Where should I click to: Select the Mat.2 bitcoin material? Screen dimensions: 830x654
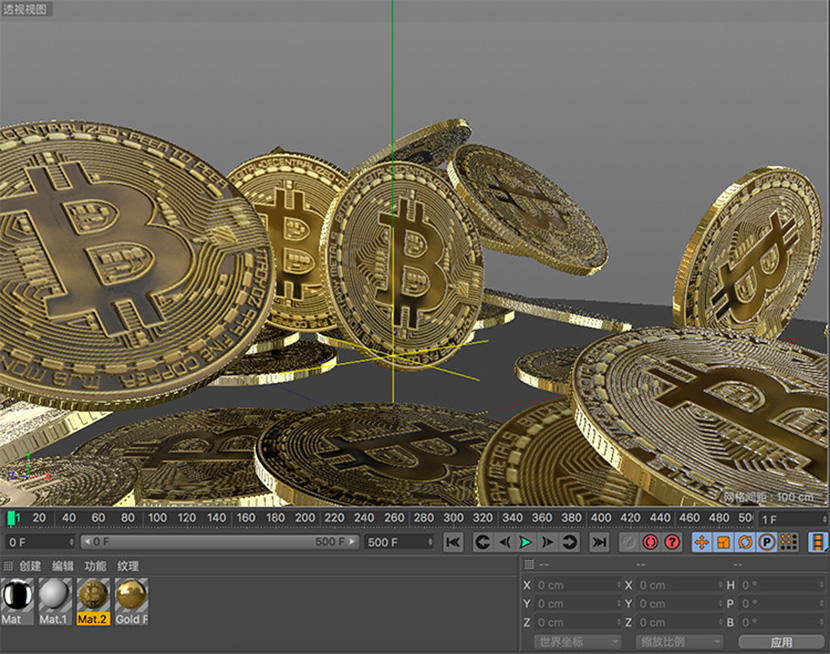pos(93,602)
